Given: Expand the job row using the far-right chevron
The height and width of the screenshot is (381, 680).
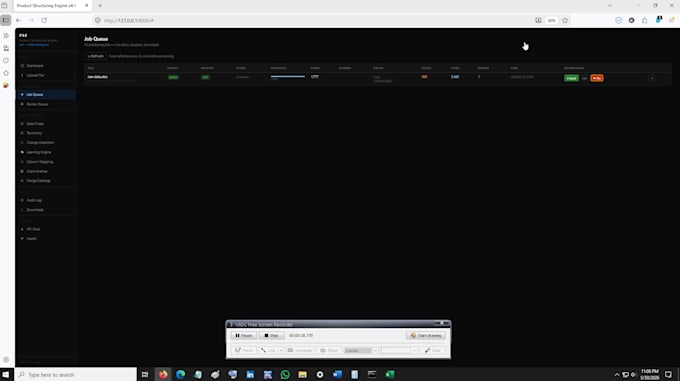Looking at the screenshot, I should click(652, 78).
